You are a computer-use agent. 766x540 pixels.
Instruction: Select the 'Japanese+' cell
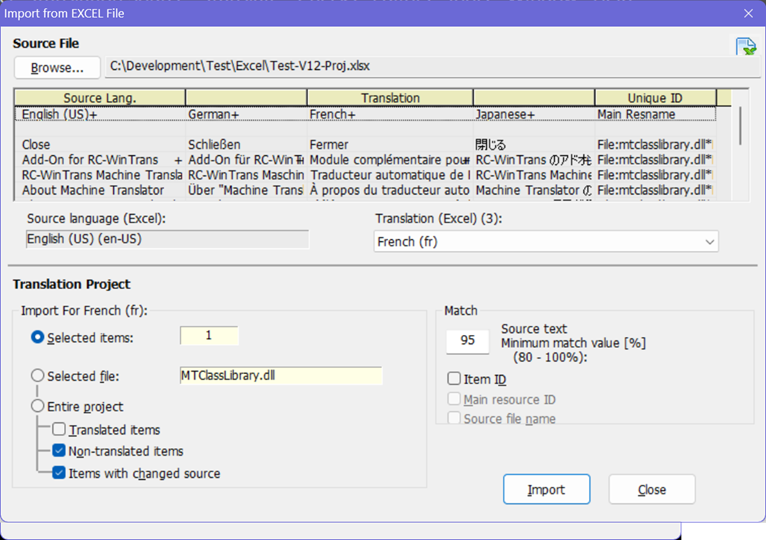(534, 114)
